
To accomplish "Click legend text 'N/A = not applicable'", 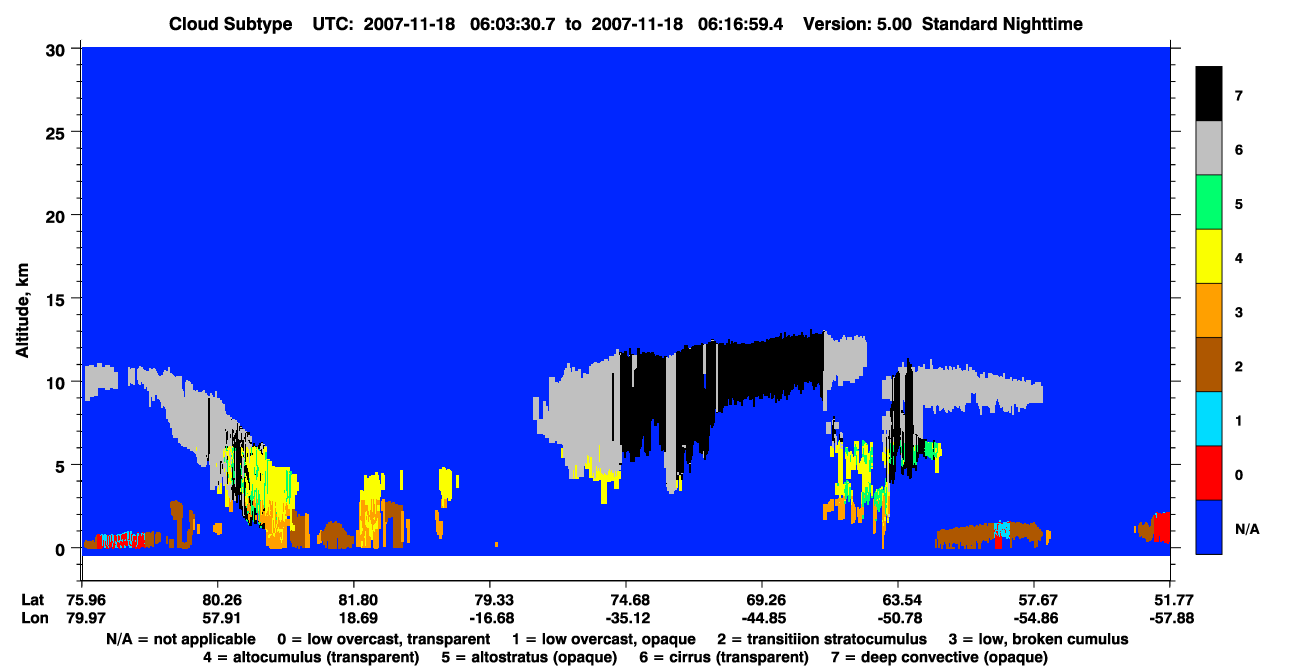I will coord(179,639).
